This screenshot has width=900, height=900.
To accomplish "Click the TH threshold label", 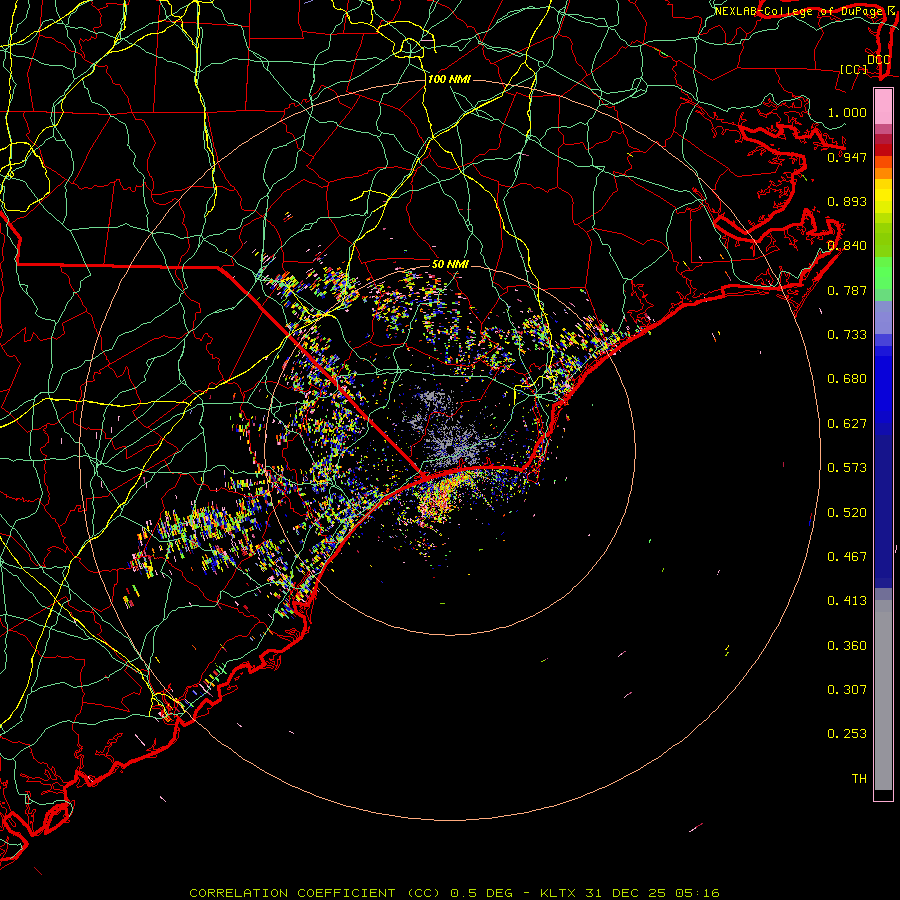I will (859, 779).
